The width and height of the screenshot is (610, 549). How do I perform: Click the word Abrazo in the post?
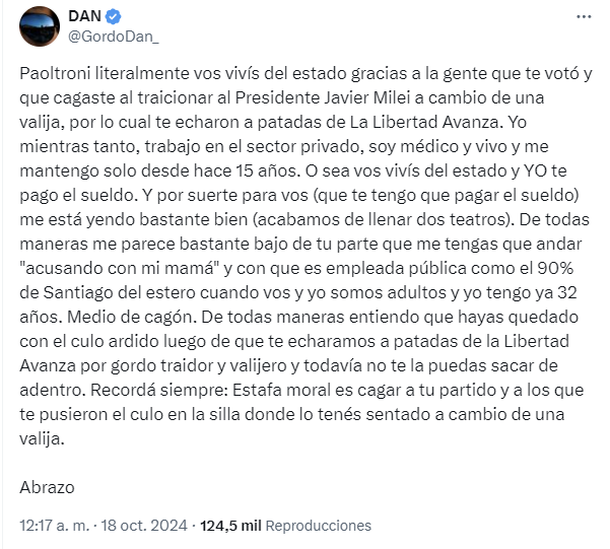[46, 487]
